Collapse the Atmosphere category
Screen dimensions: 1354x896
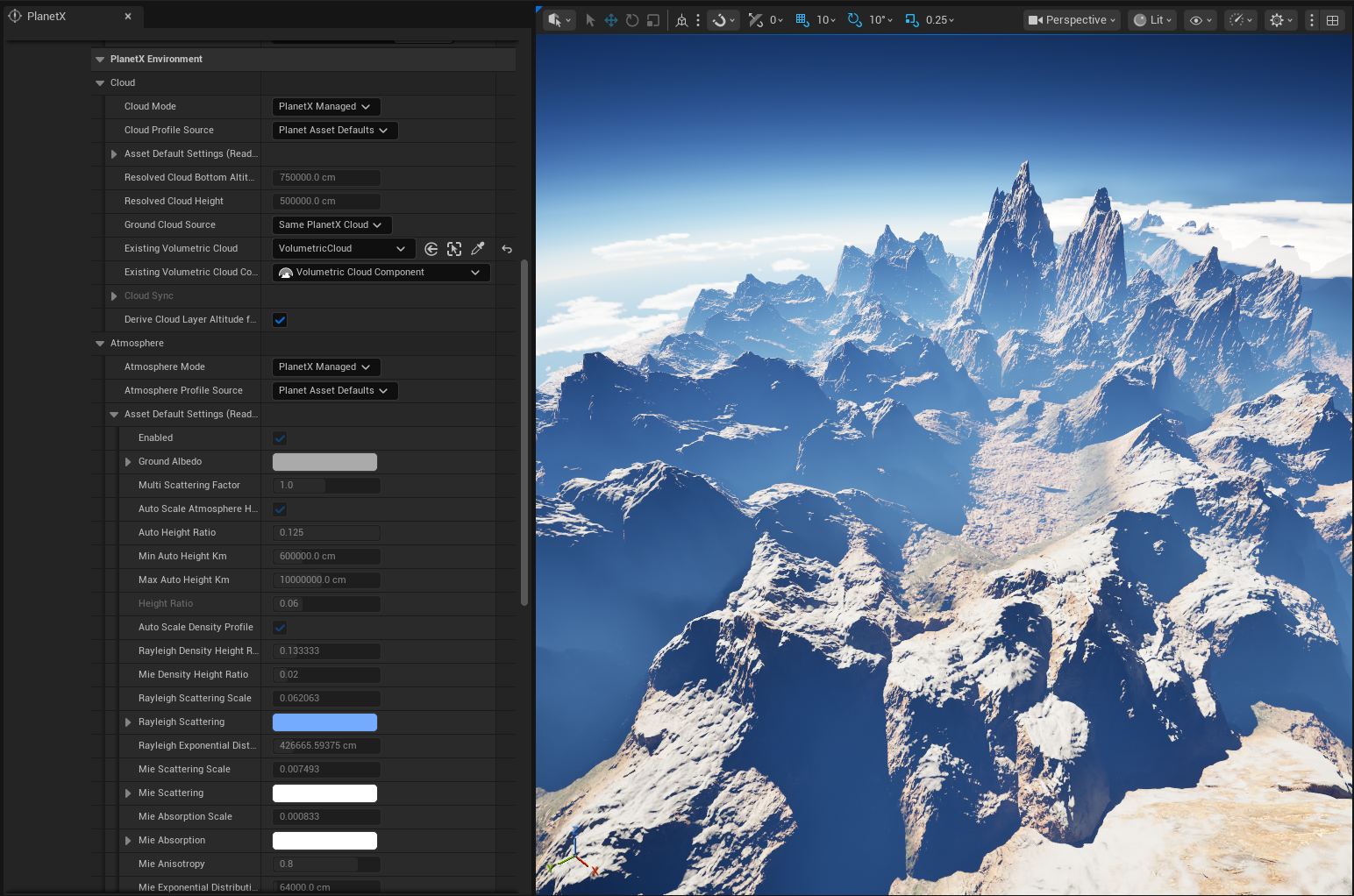click(x=100, y=344)
